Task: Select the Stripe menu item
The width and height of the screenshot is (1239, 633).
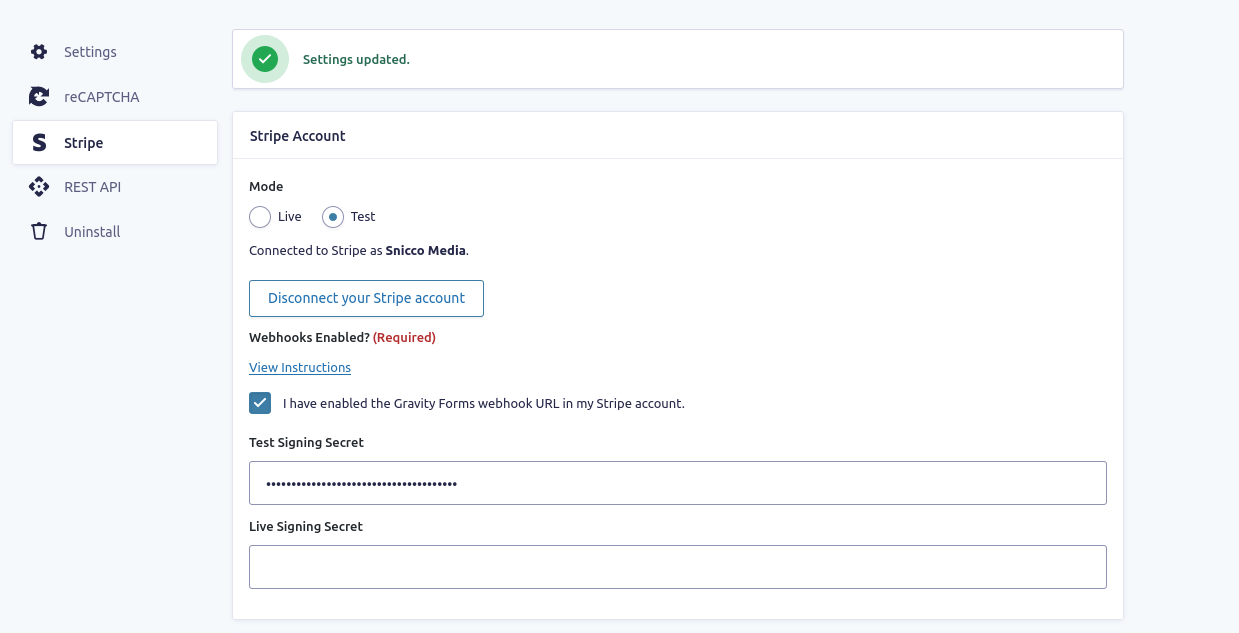Action: tap(115, 143)
